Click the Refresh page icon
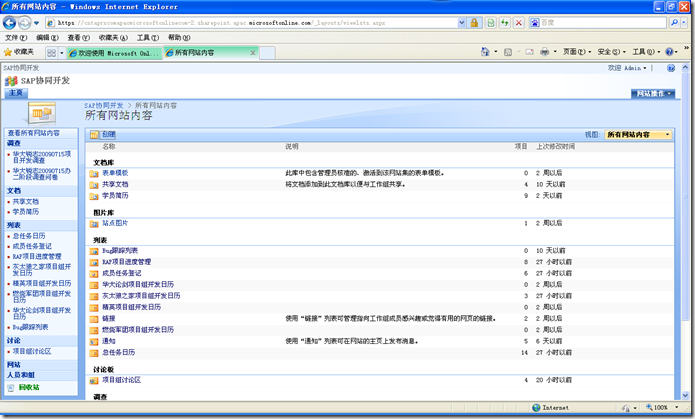Screen dimensions: 695x419 (505, 23)
